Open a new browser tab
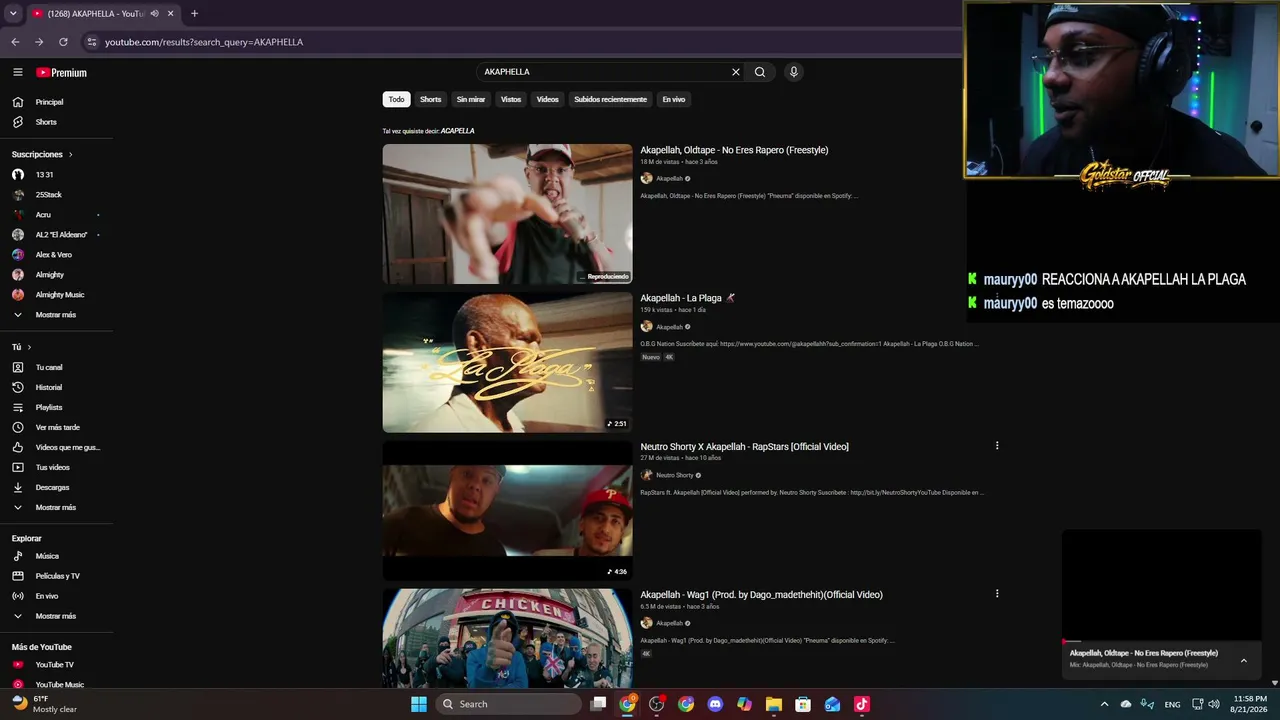 click(194, 14)
